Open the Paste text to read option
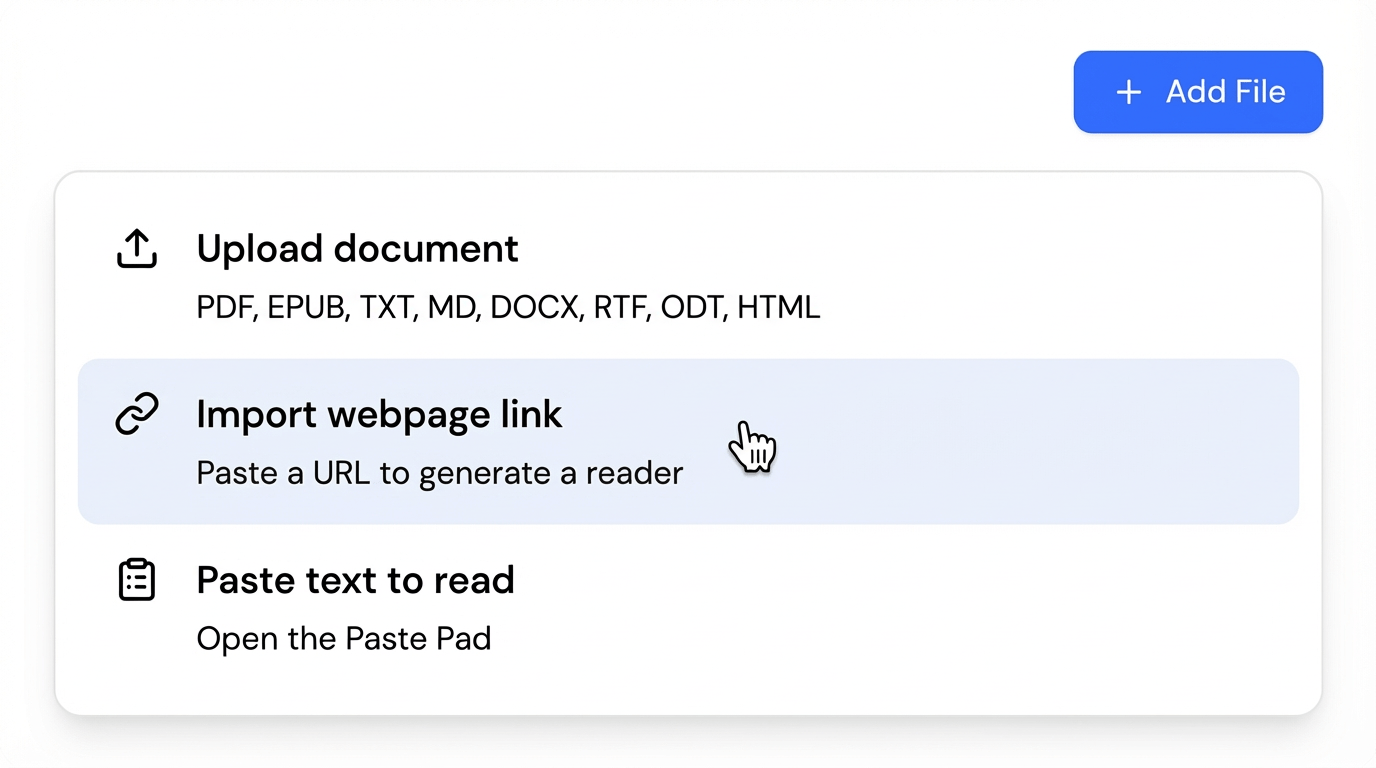The image size is (1376, 768). pos(355,580)
